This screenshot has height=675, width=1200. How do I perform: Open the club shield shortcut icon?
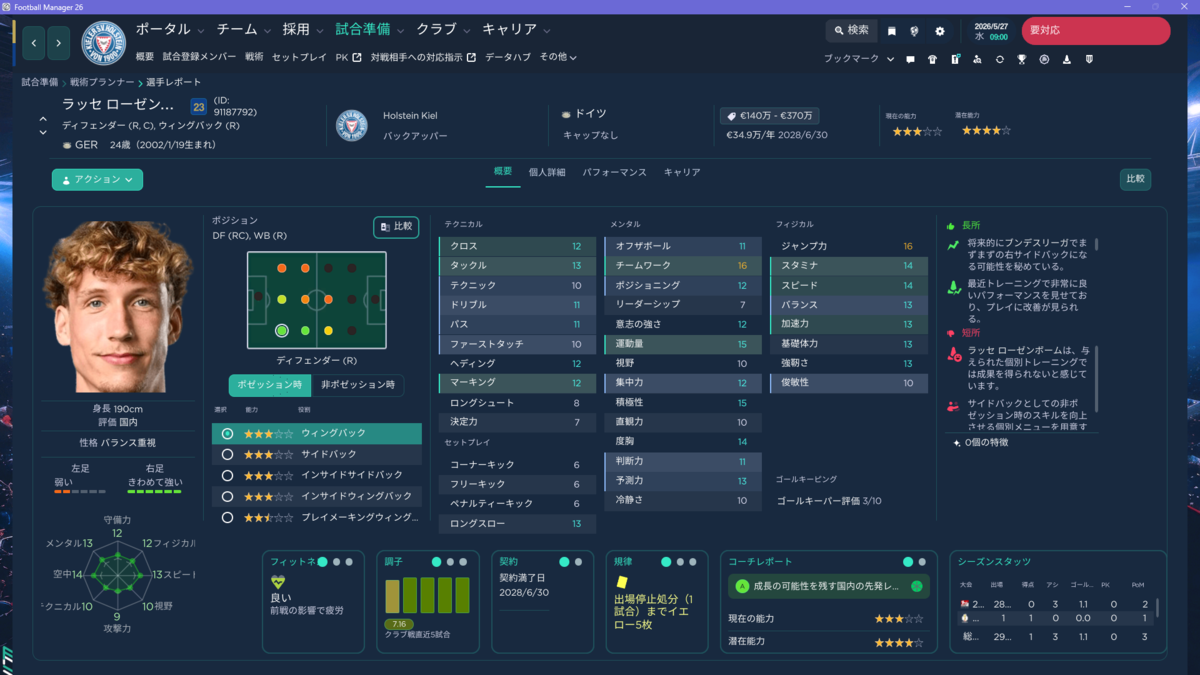click(x=1089, y=59)
